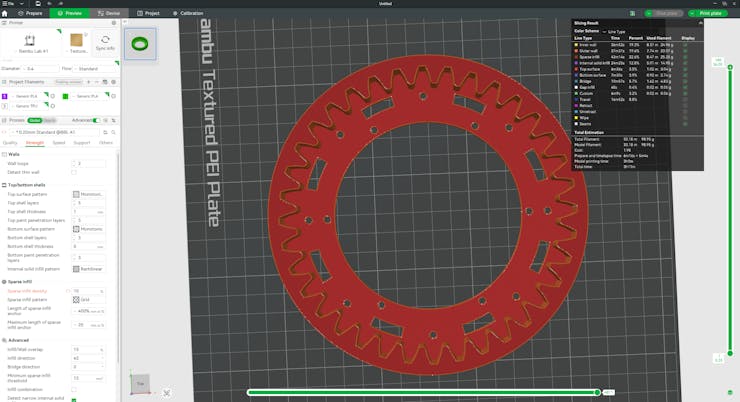
Task: Open process preset 0.20mm Standard dropdown
Action: pyautogui.click(x=54, y=133)
